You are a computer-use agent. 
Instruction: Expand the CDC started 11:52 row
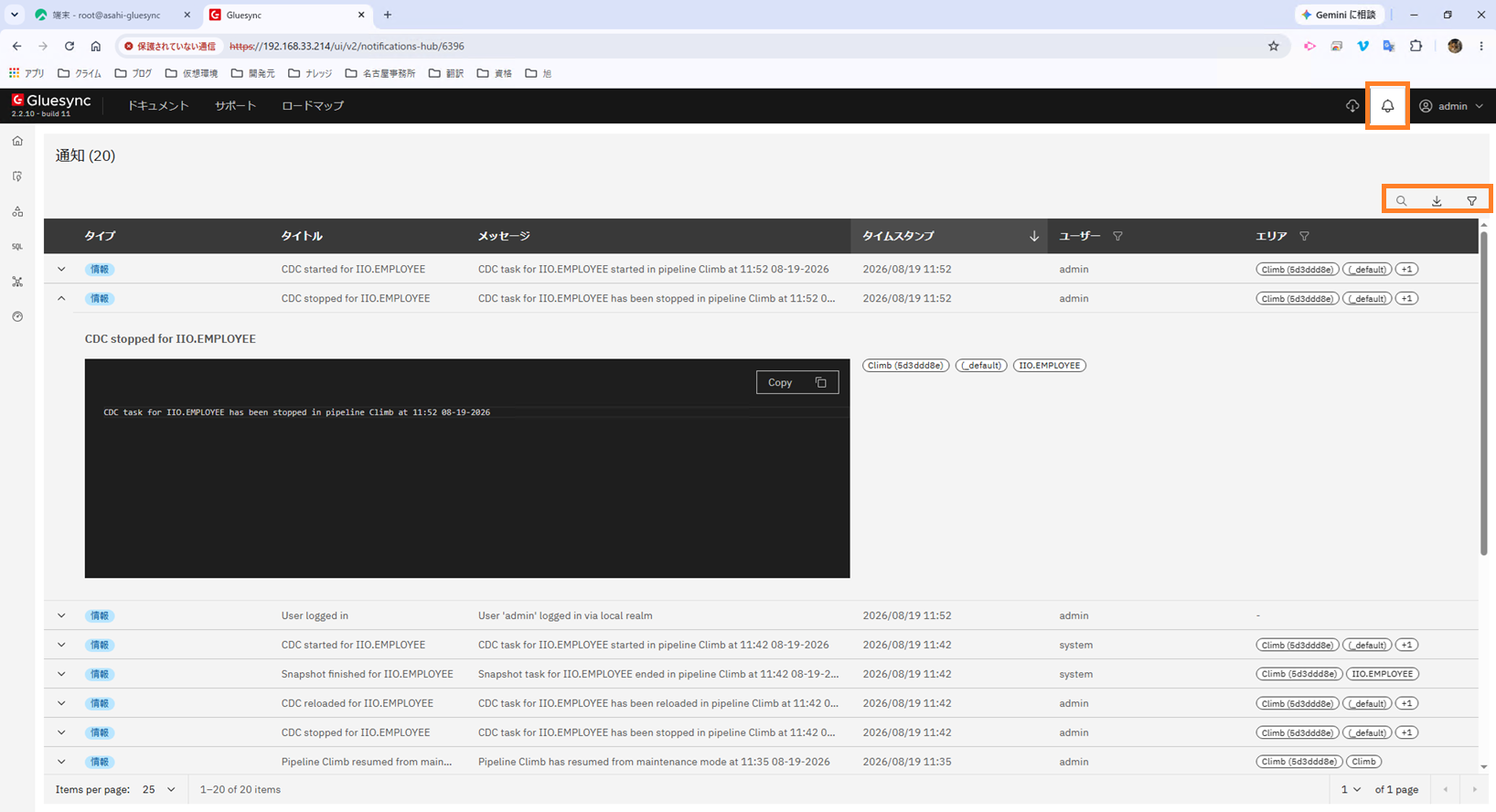pyautogui.click(x=61, y=269)
